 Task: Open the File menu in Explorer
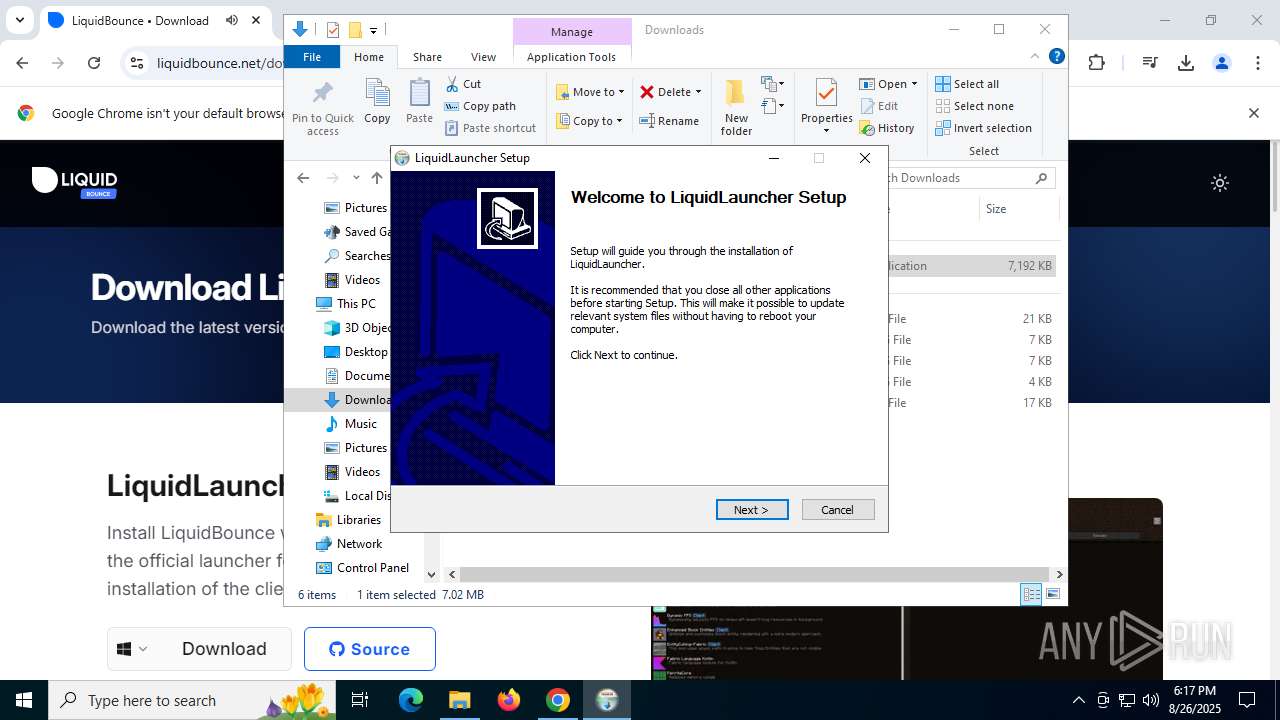tap(312, 57)
